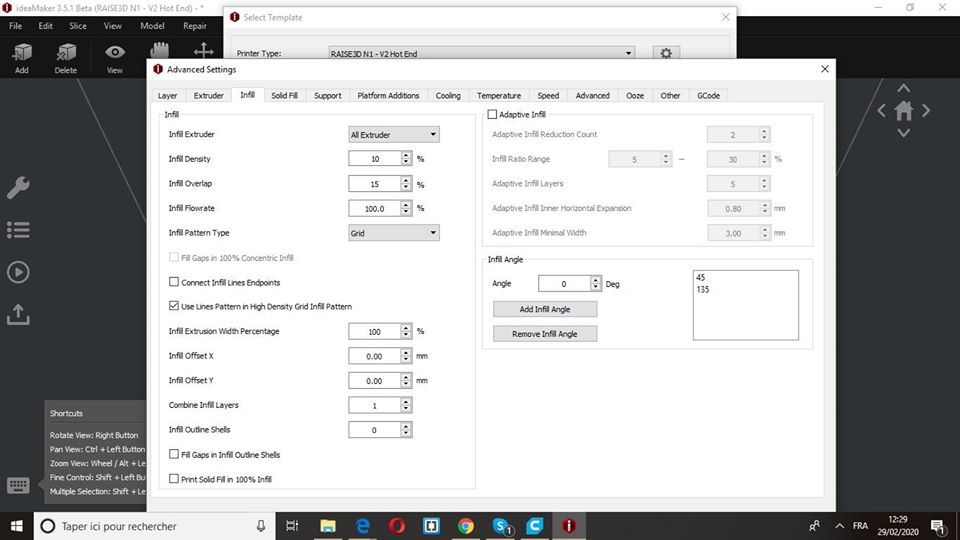Click the play slice icon in sidebar
The image size is (960, 540).
coord(18,272)
